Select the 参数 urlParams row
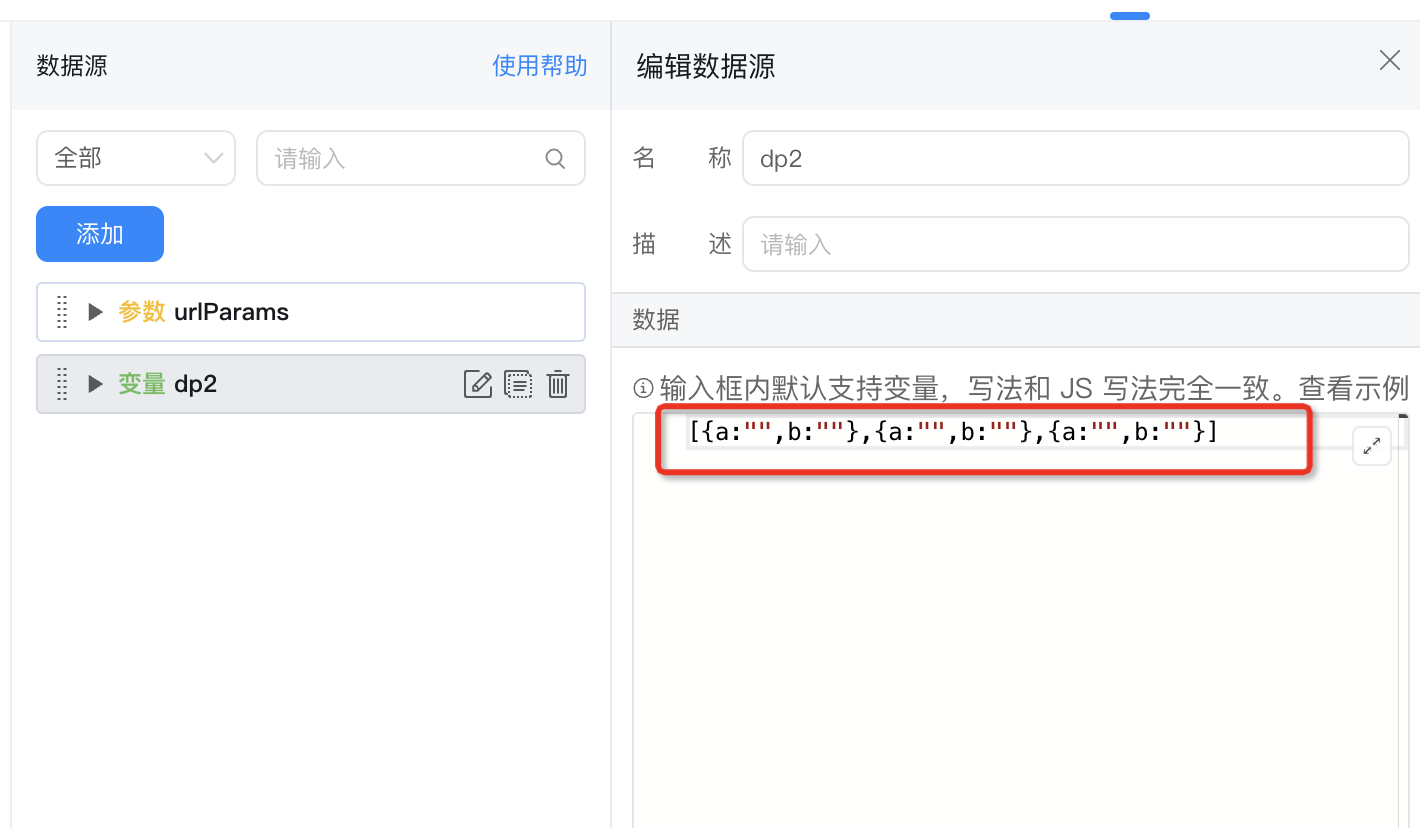Image resolution: width=1420 pixels, height=828 pixels. tap(311, 312)
